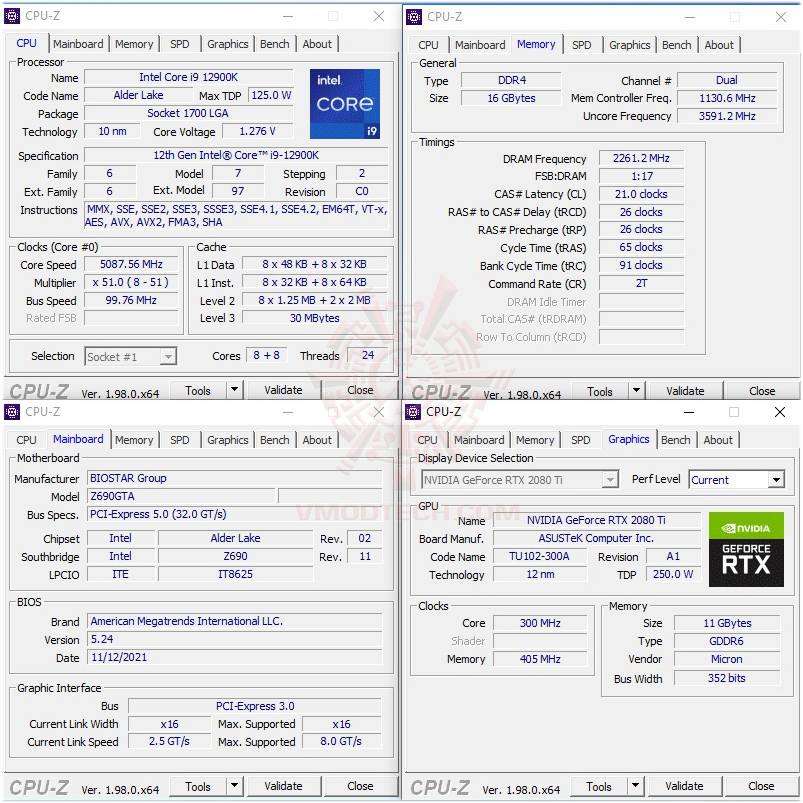This screenshot has height=803, width=803.
Task: Click Validate in the Mainboard window
Action: coord(284,786)
